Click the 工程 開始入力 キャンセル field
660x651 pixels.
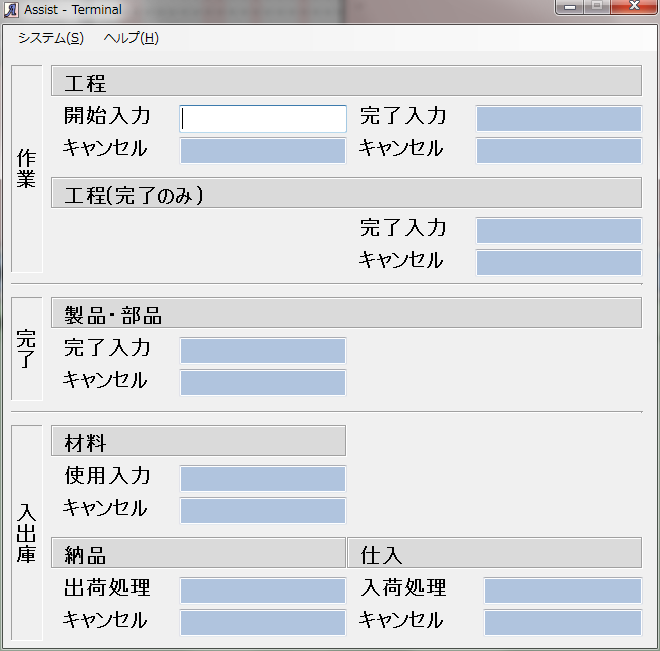click(263, 151)
